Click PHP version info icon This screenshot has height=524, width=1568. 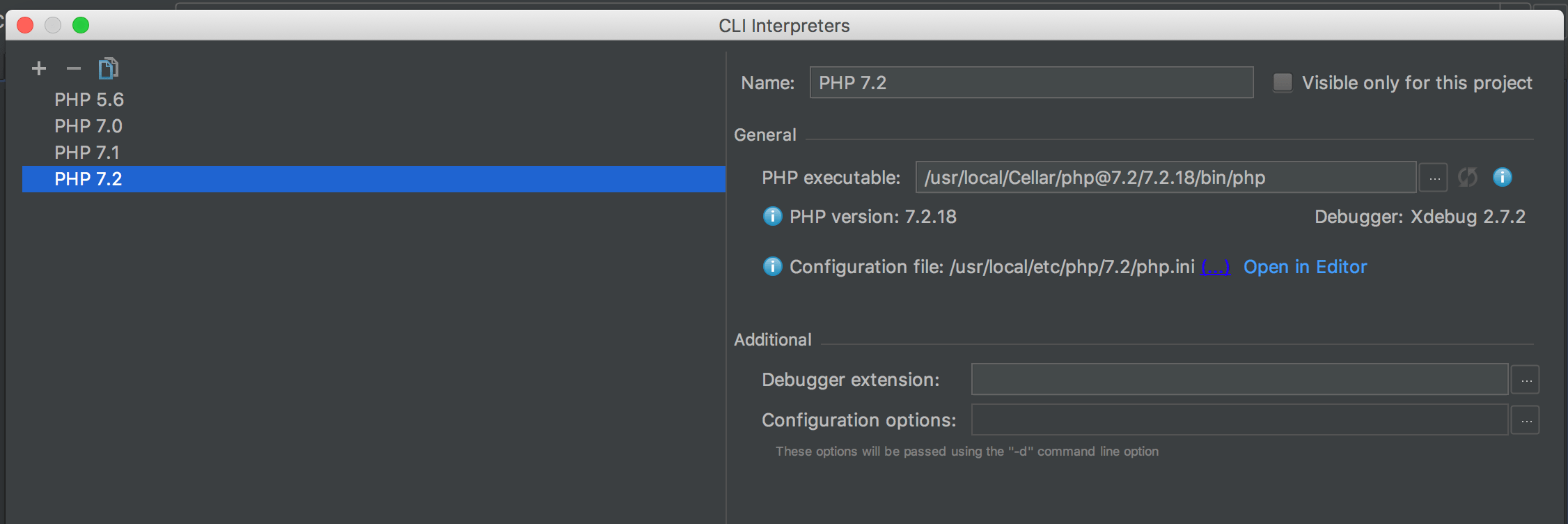click(772, 217)
